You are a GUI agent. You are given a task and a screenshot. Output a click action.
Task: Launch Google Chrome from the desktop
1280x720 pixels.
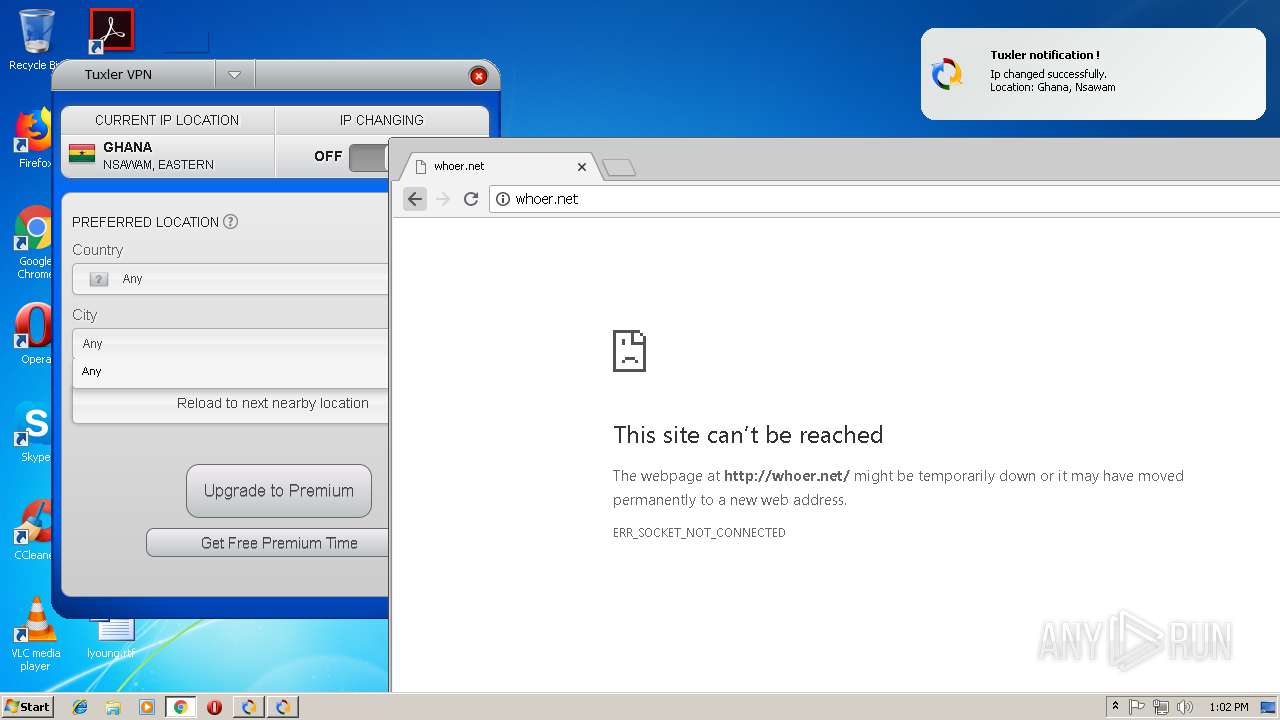tap(33, 243)
